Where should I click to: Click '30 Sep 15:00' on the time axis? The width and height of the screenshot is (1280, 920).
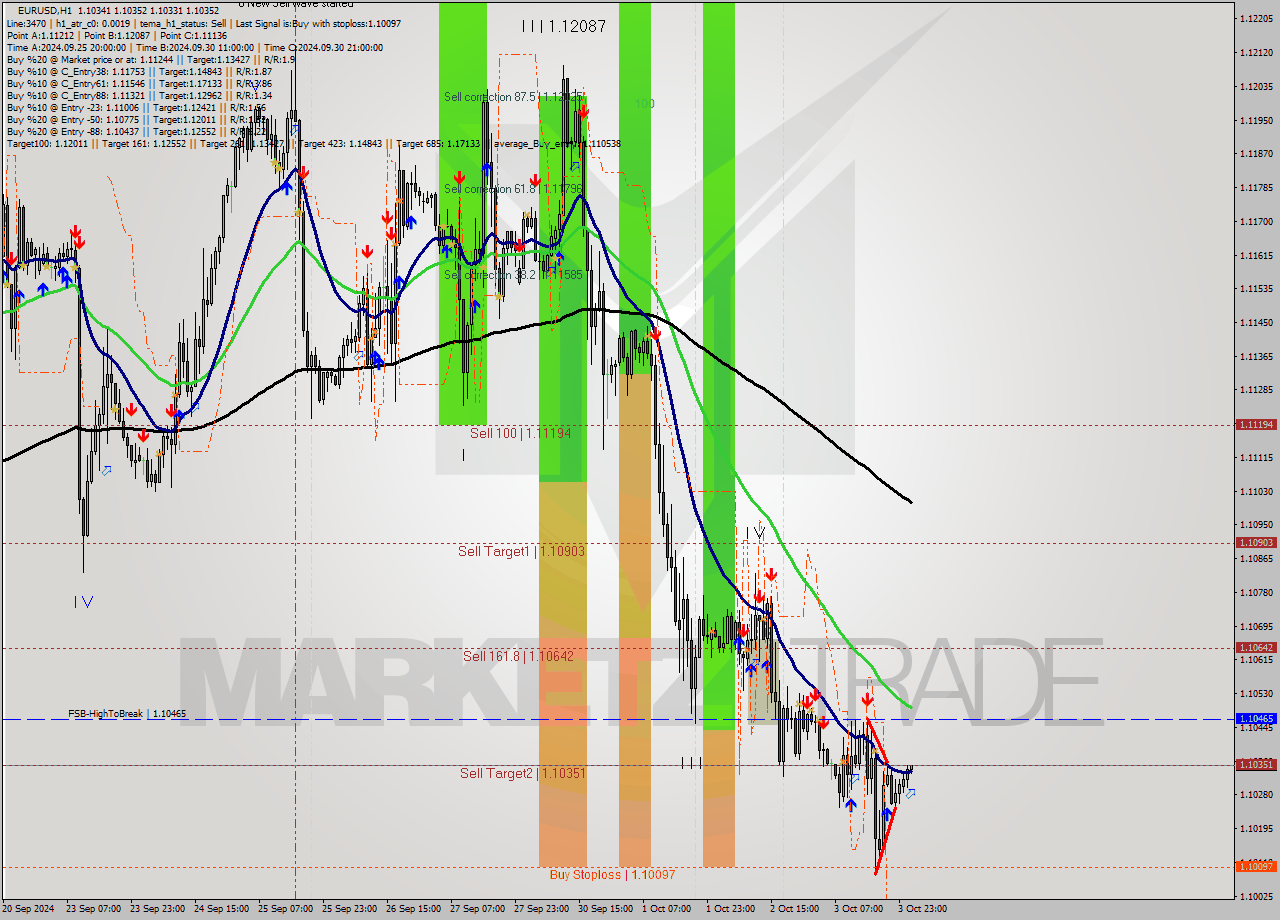605,909
